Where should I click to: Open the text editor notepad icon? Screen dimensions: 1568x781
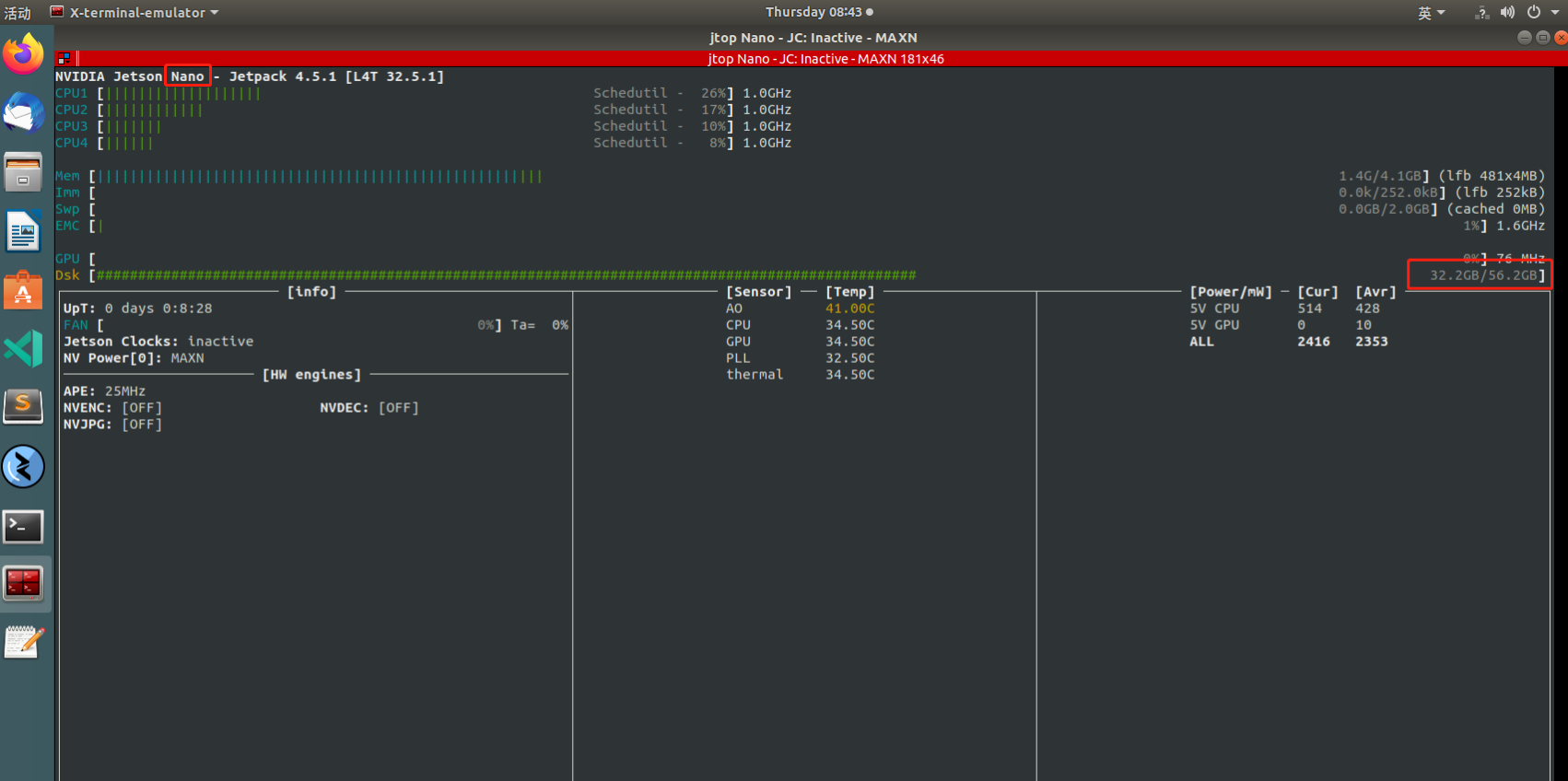point(23,643)
